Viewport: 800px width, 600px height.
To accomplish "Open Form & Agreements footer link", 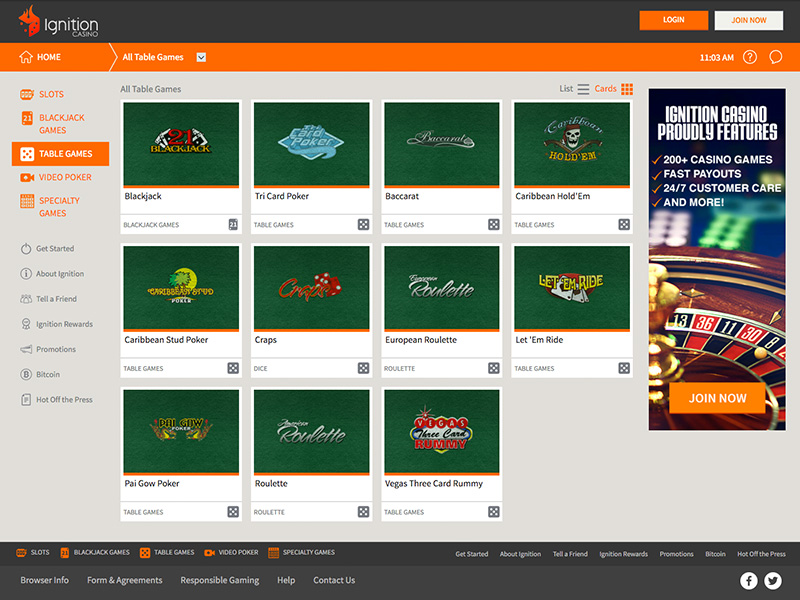I will pos(124,580).
